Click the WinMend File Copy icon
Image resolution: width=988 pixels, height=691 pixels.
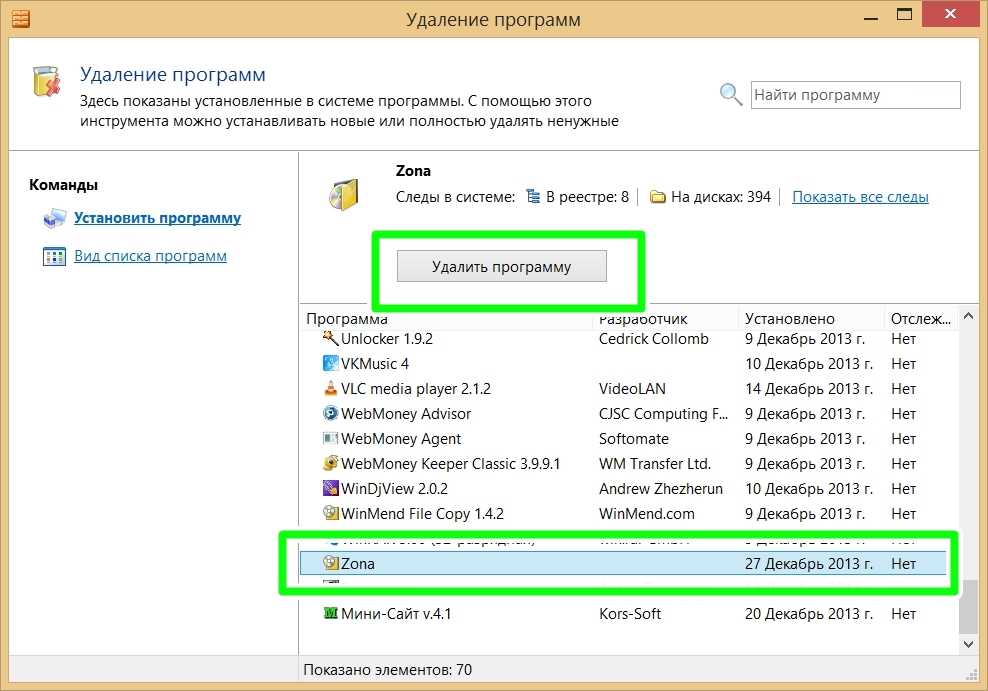tap(331, 514)
